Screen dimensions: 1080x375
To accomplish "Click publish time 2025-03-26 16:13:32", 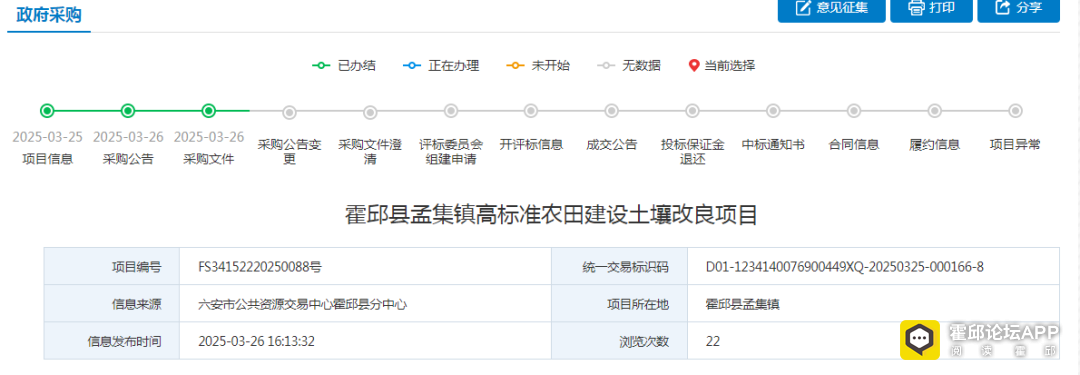I will coord(256,341).
